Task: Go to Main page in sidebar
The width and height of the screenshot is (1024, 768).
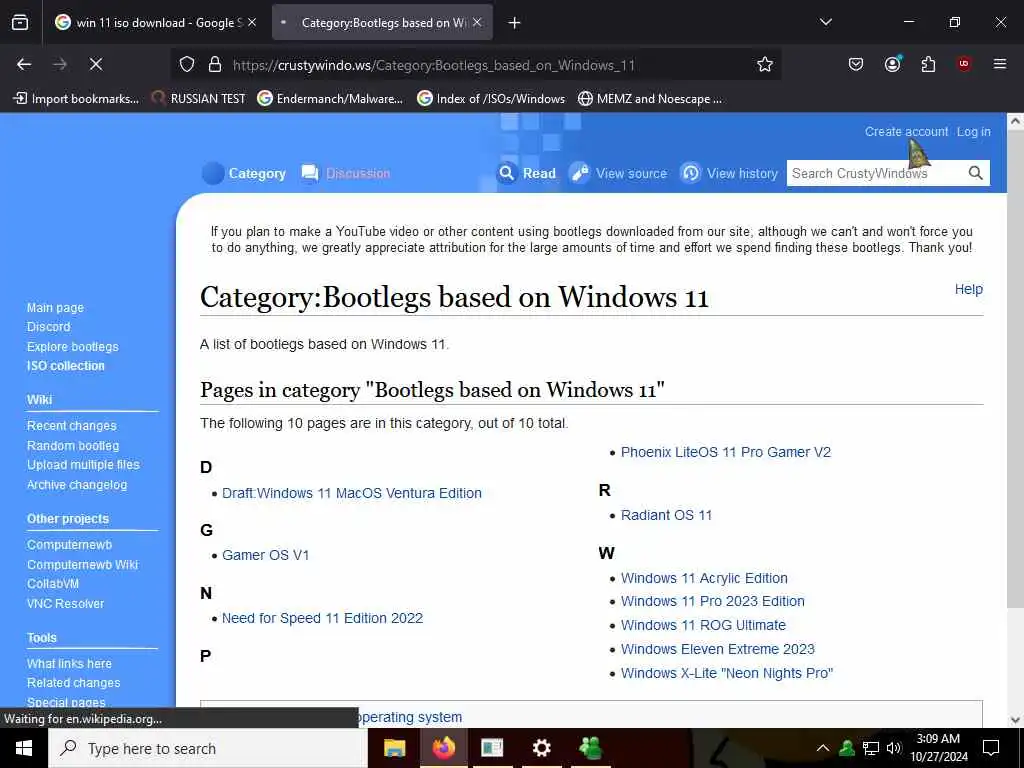Action: pyautogui.click(x=56, y=308)
